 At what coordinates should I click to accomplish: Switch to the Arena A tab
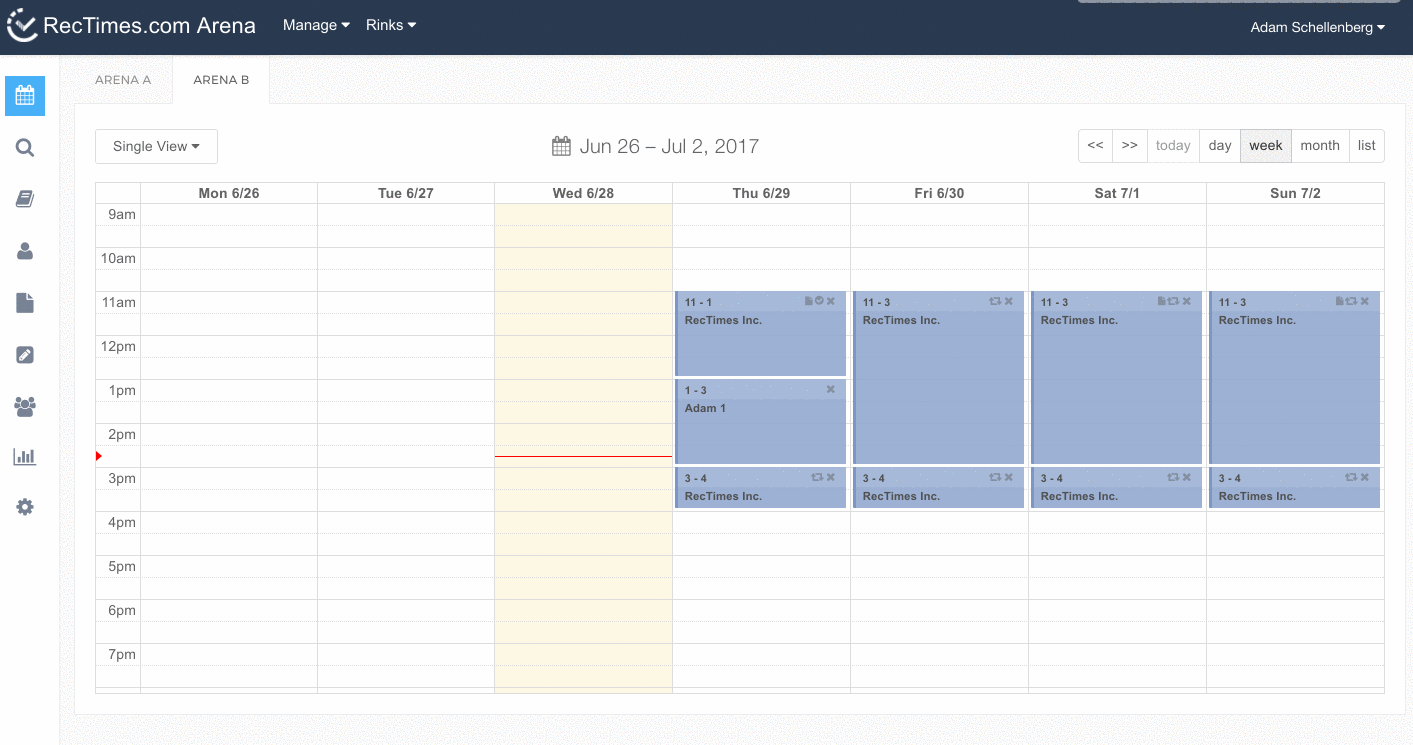tap(123, 80)
